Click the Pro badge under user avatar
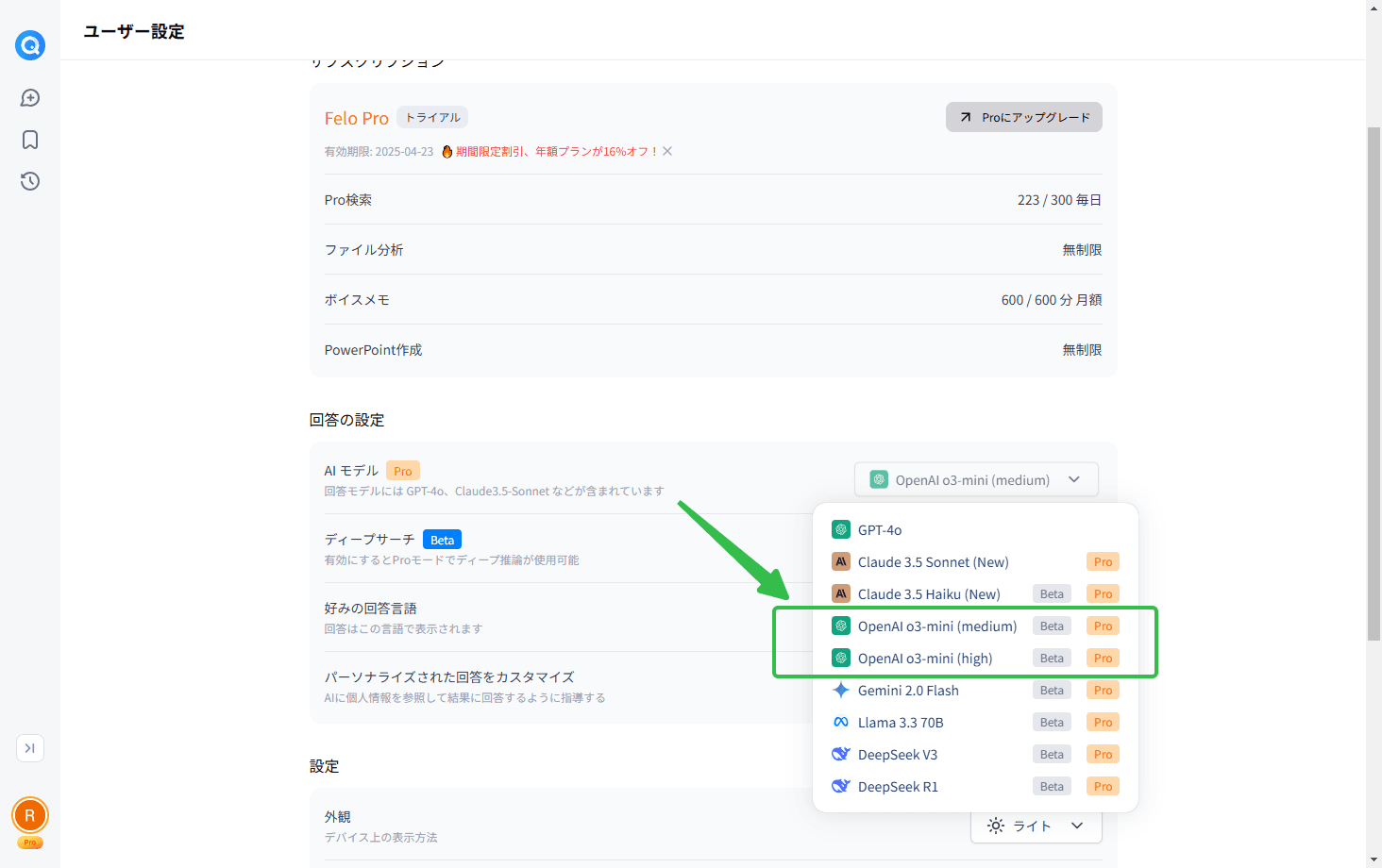 pos(30,843)
